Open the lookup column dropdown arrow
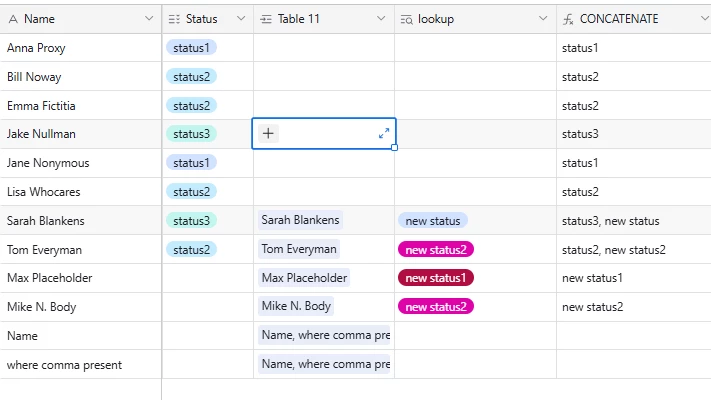Screen dimensions: 711x400 tap(543, 19)
